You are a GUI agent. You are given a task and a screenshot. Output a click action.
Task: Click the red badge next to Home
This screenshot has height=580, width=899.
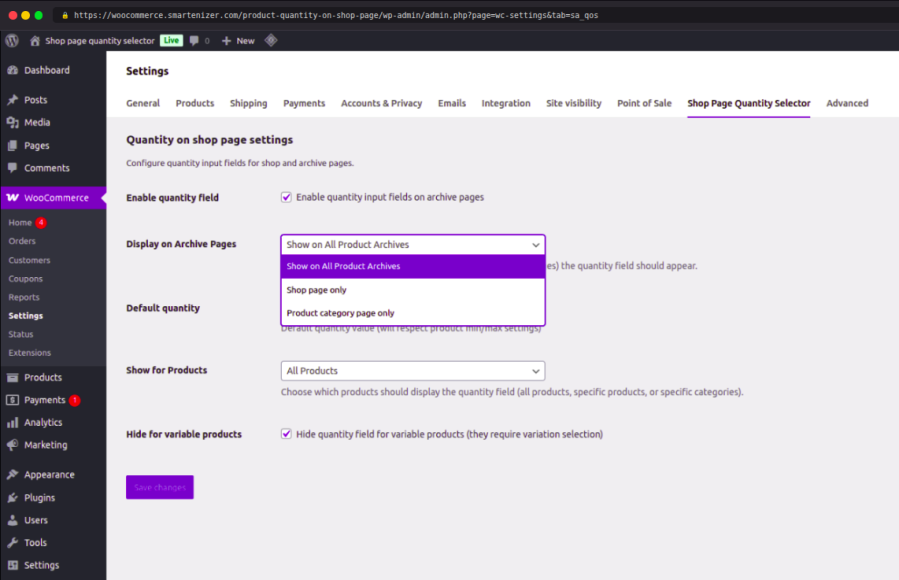[41, 222]
